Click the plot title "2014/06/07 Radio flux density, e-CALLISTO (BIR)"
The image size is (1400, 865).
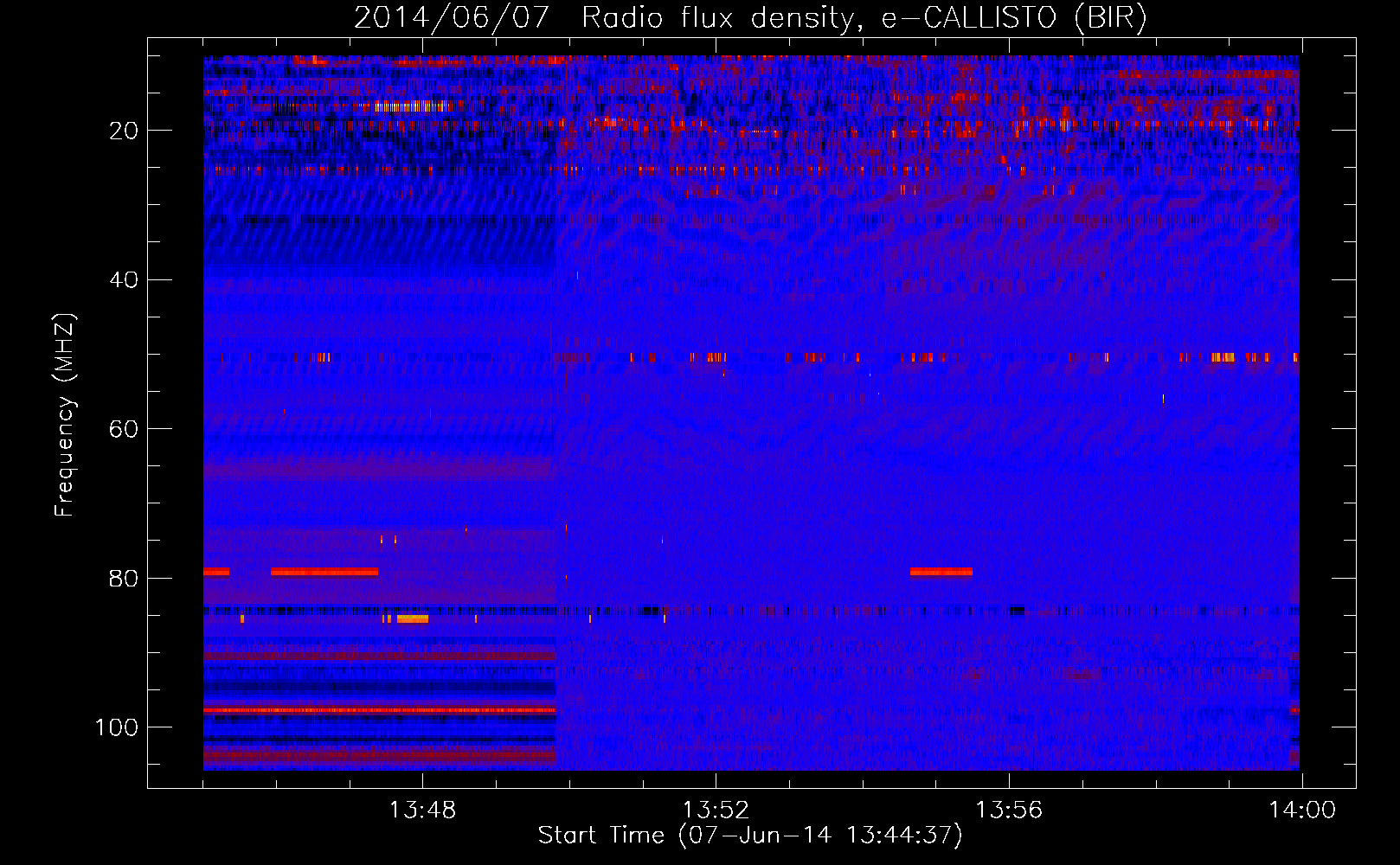[750, 18]
